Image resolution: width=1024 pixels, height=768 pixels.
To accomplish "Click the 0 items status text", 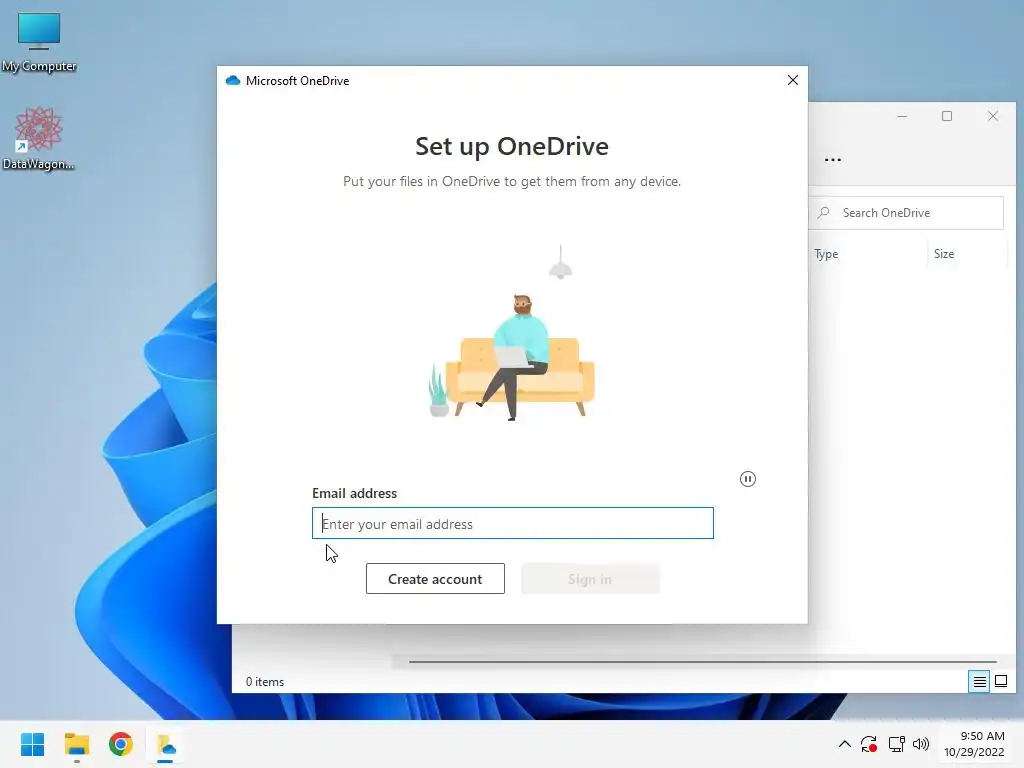I will point(265,682).
